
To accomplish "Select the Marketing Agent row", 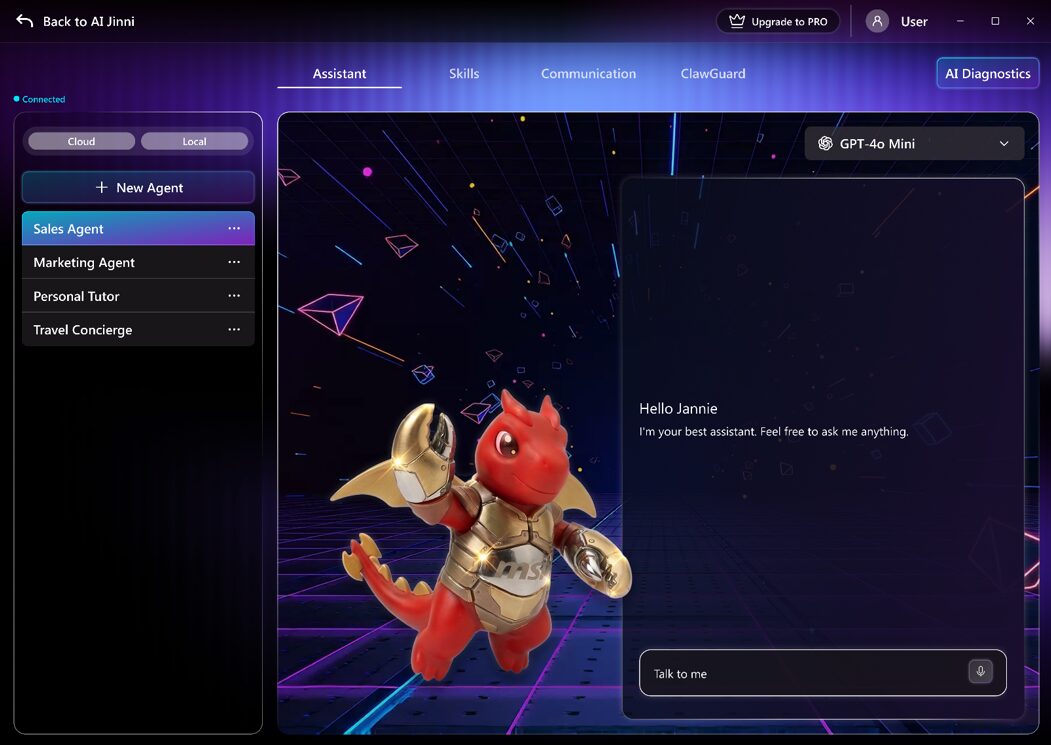I will (x=138, y=262).
